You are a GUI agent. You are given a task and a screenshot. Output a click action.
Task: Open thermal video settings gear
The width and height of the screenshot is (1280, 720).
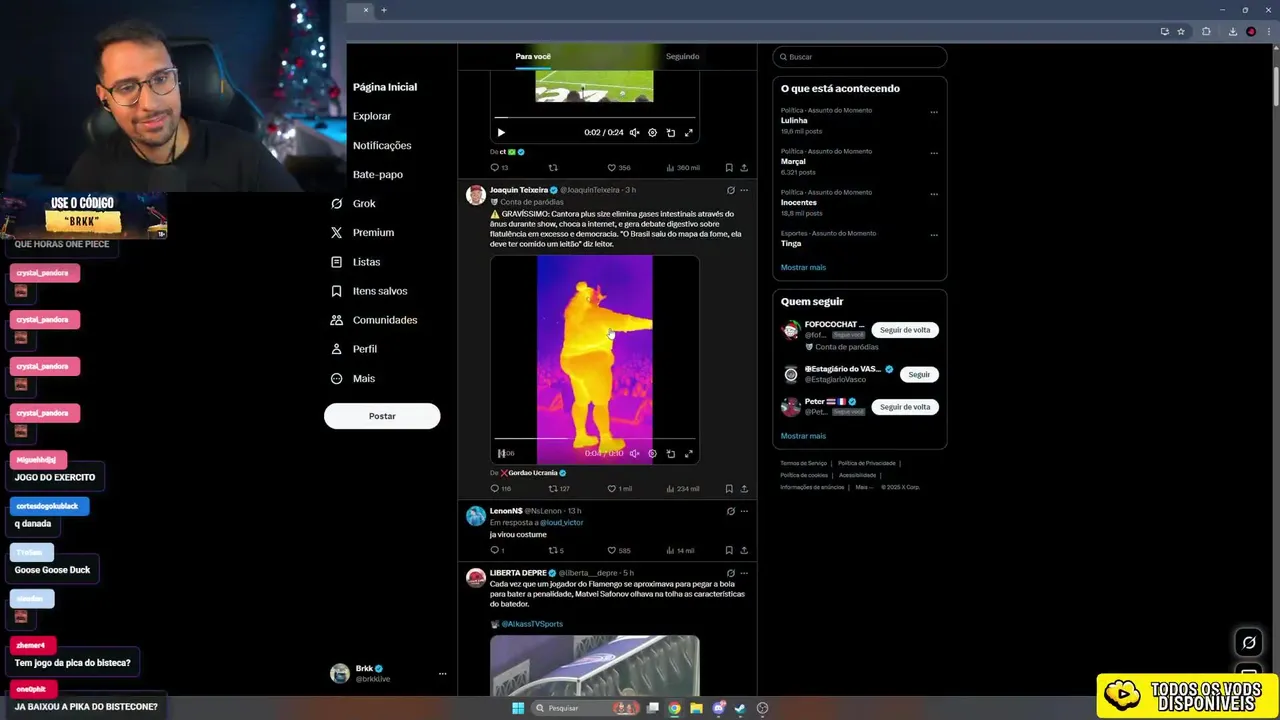652,453
